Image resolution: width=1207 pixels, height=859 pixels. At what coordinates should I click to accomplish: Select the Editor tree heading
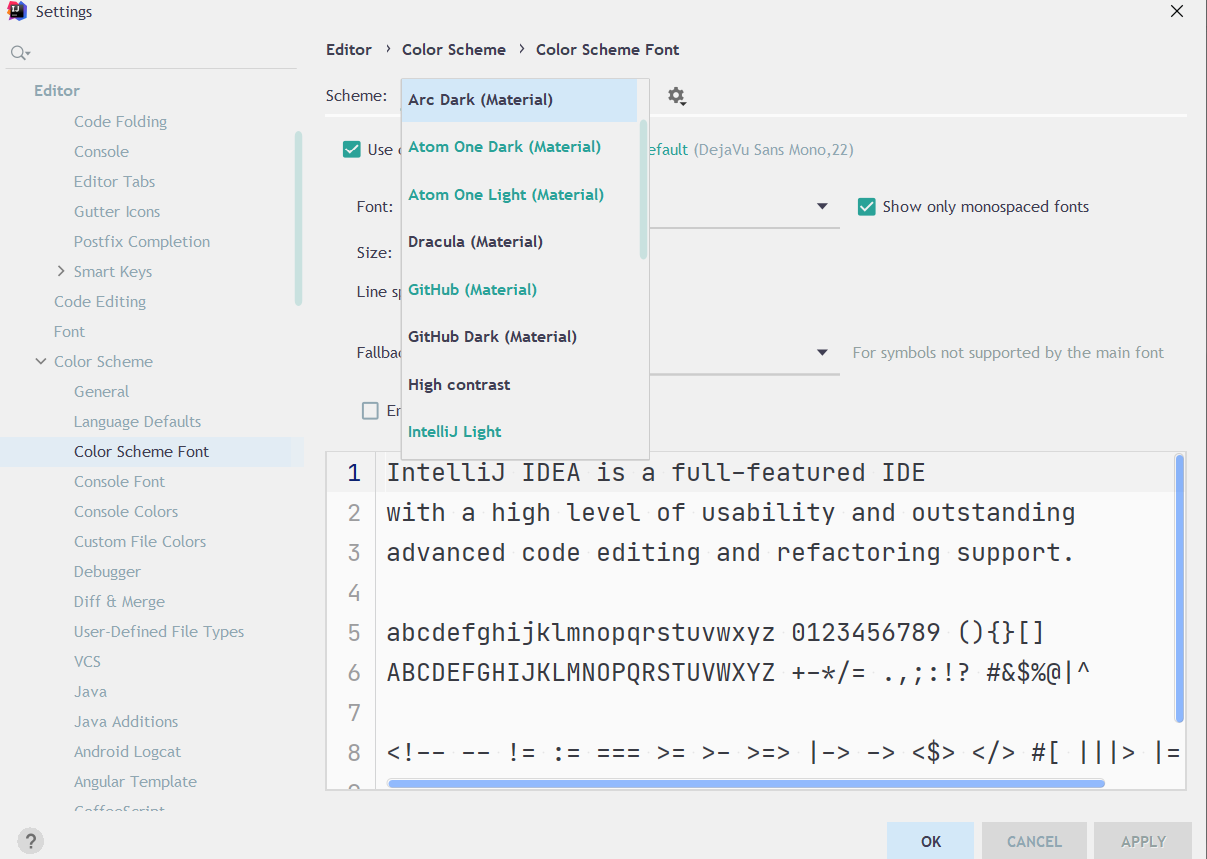click(57, 91)
